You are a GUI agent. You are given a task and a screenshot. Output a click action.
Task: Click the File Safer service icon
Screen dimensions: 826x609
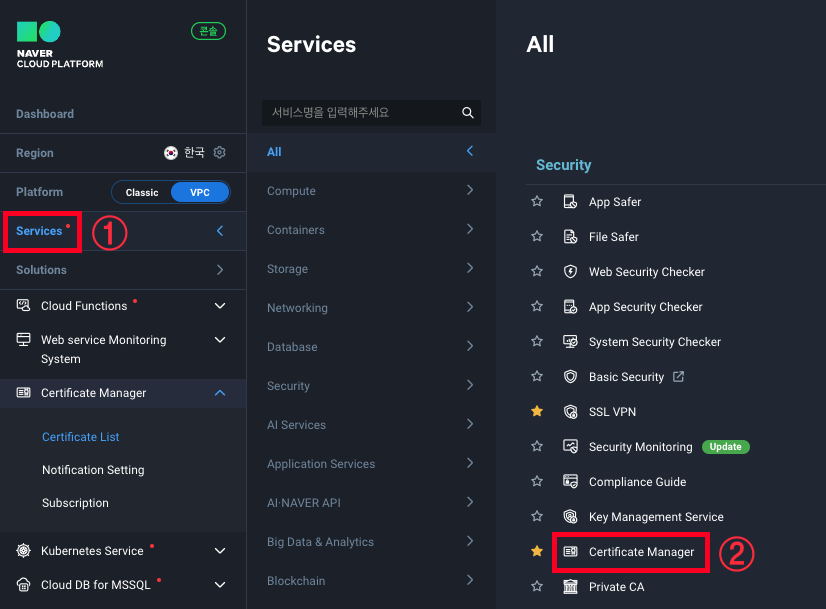[x=570, y=237]
